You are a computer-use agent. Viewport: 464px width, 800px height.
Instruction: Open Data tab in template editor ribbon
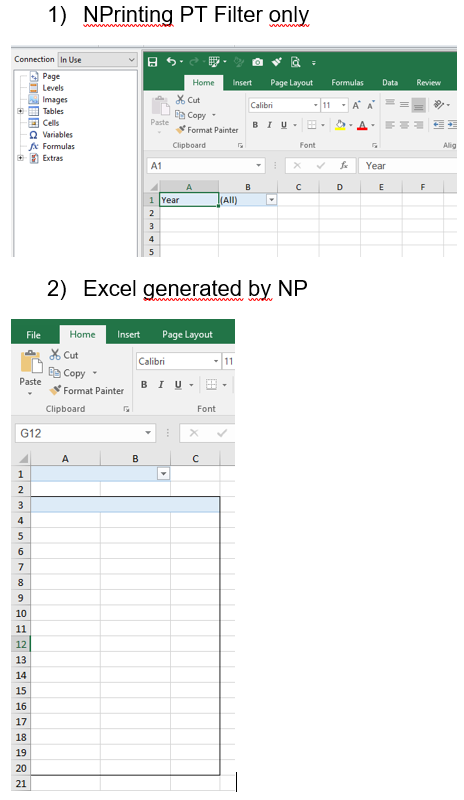coord(390,83)
